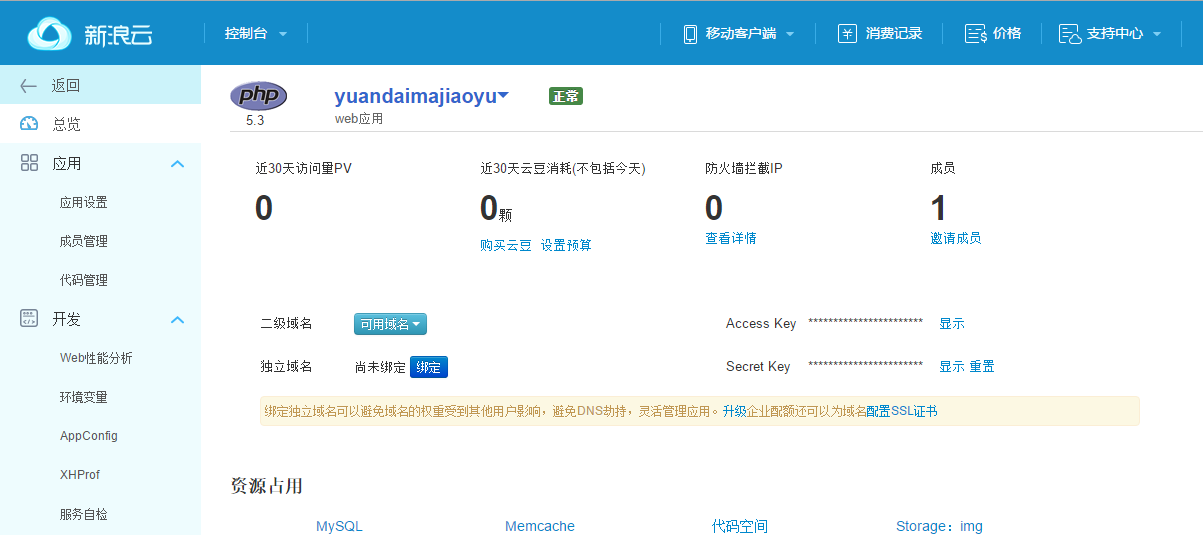Open Web性能分析 in sidebar
This screenshot has width=1203, height=535.
tap(96, 358)
